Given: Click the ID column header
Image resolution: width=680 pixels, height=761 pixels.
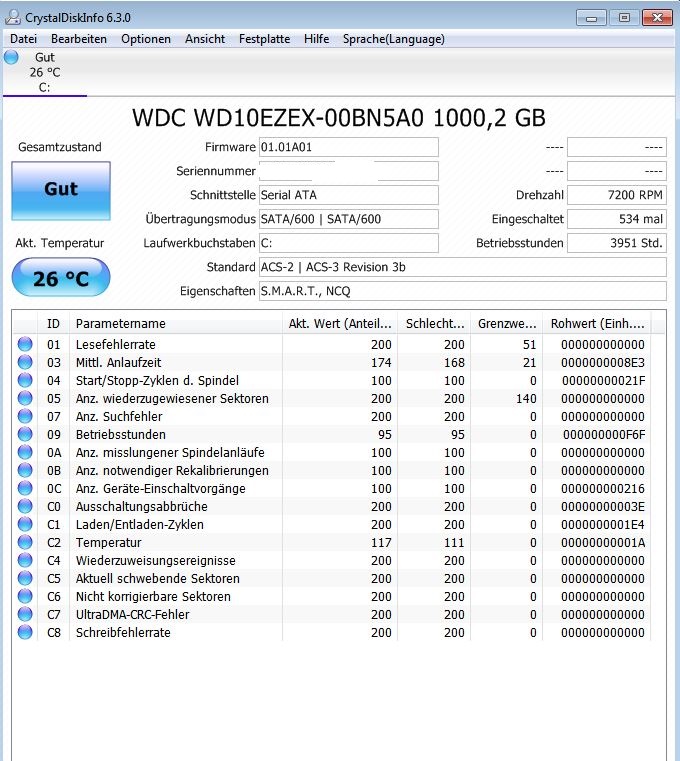Looking at the screenshot, I should (x=53, y=324).
